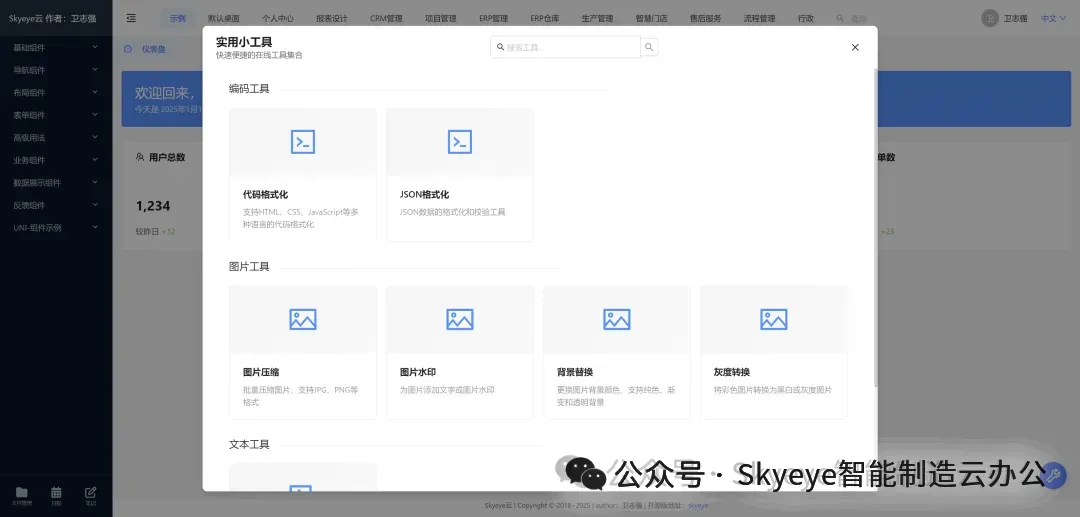This screenshot has height=517, width=1080.
Task: Click the 1,234 user total value
Action: pos(153,206)
